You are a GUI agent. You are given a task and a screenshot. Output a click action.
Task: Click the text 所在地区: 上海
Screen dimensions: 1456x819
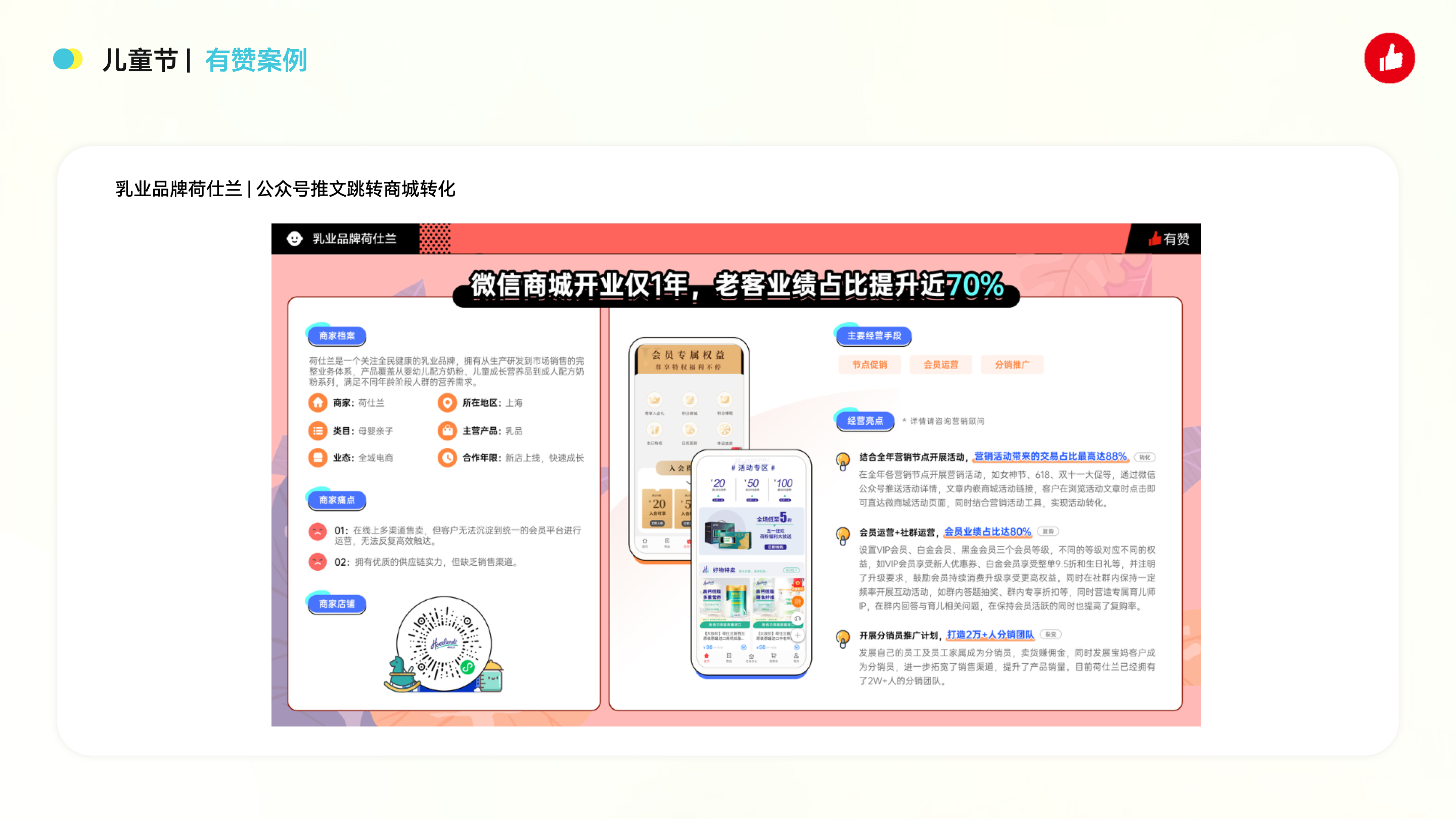(x=492, y=403)
